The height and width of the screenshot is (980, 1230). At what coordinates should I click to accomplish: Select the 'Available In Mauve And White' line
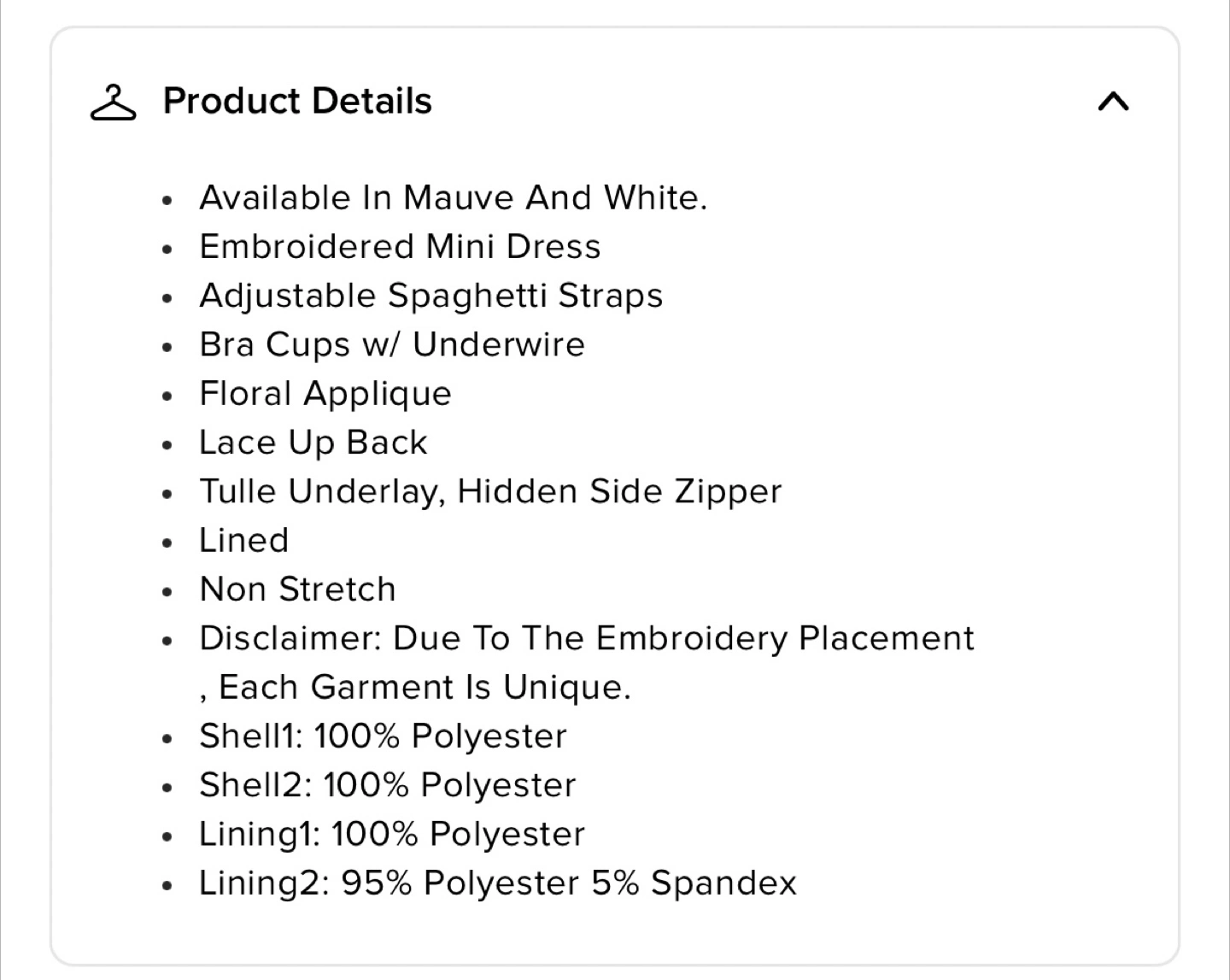[x=454, y=197]
